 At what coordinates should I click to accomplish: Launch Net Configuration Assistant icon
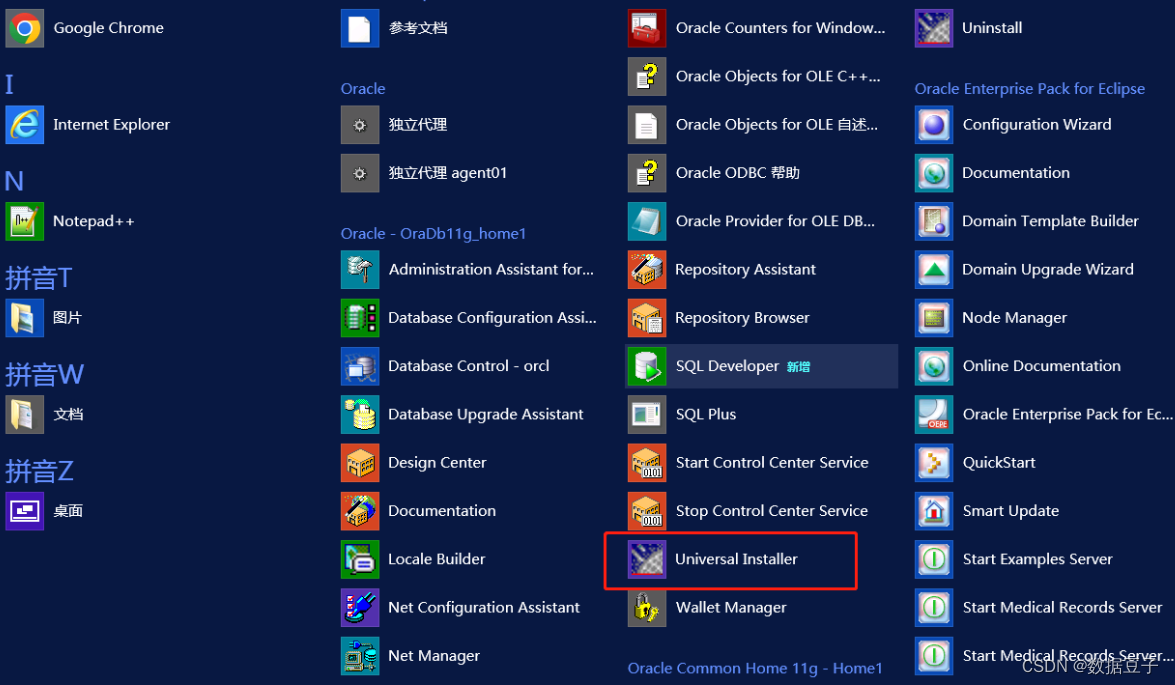coord(360,608)
